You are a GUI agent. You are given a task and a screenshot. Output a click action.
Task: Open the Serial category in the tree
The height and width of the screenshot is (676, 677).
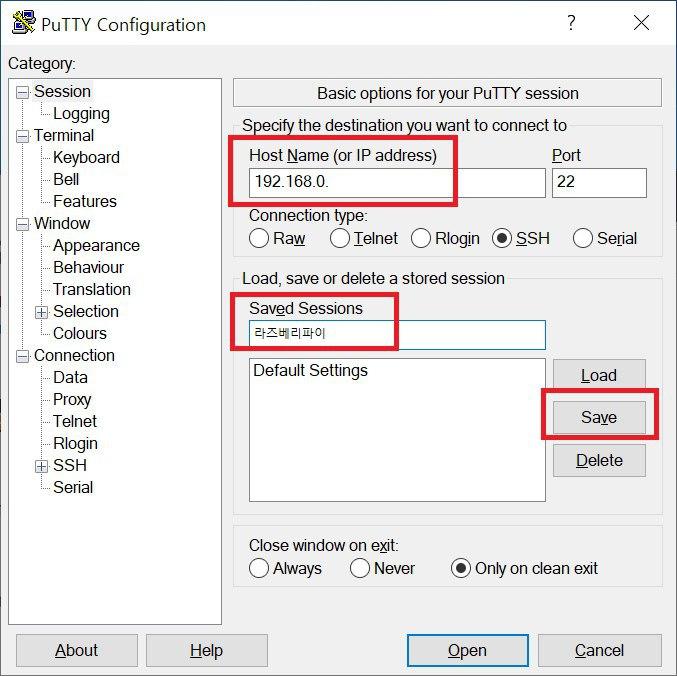click(73, 488)
